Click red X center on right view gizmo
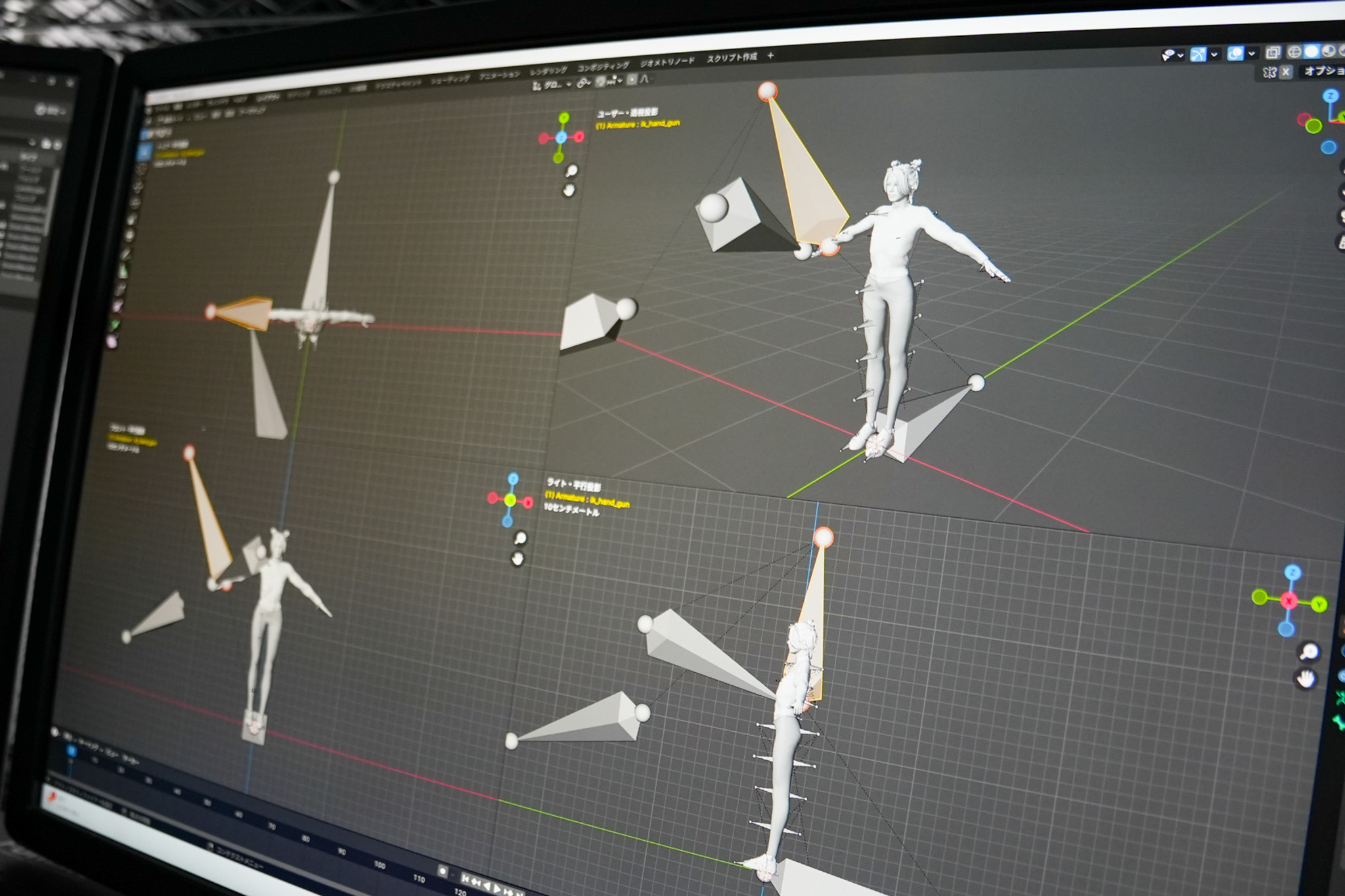This screenshot has width=1345, height=896. 1289,601
